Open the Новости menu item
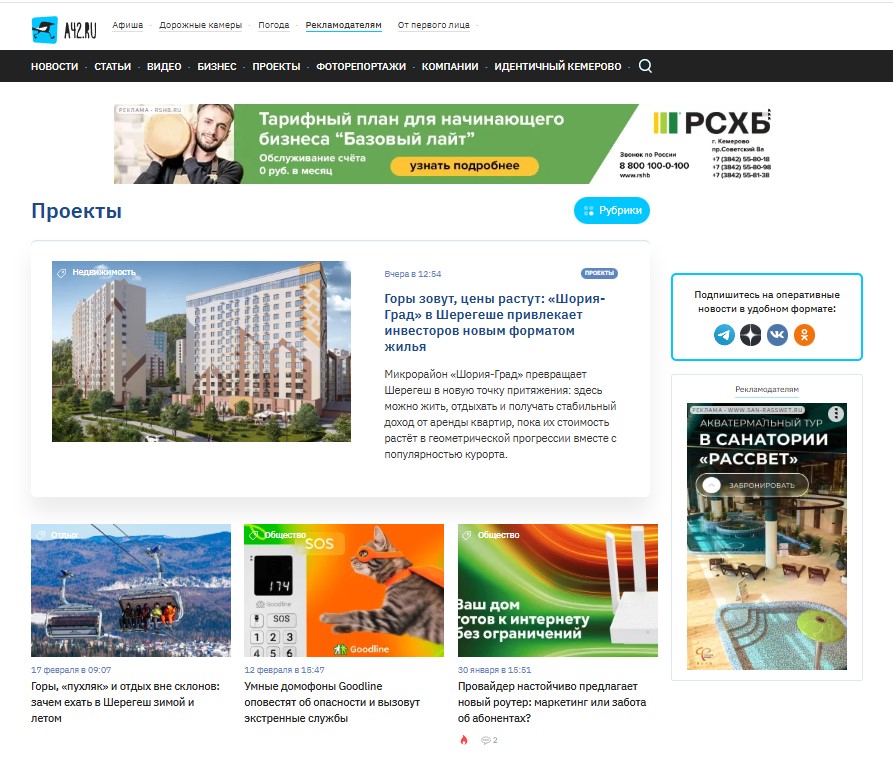This screenshot has height=758, width=893. pyautogui.click(x=54, y=66)
